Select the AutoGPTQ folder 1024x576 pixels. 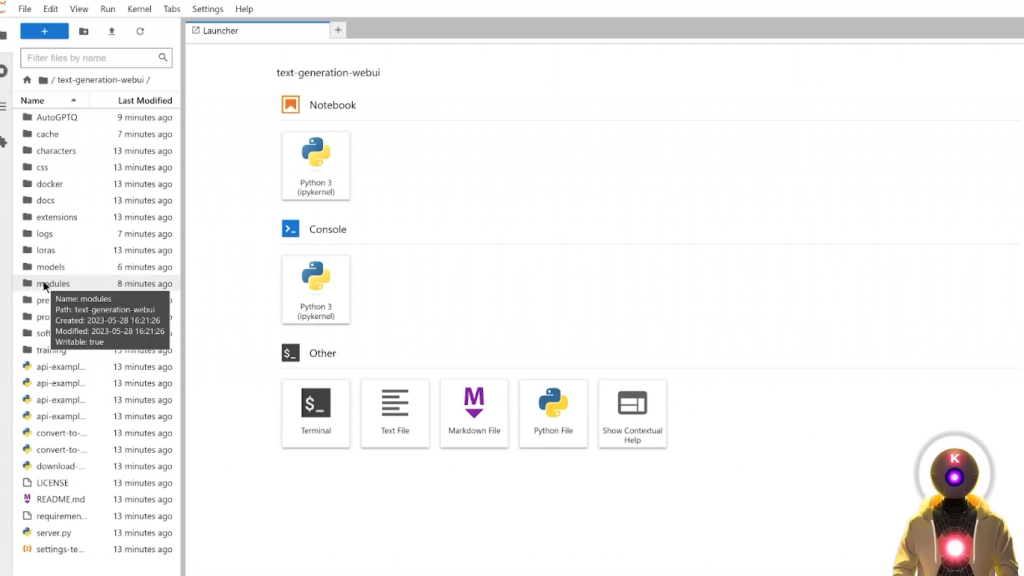click(95, 118)
